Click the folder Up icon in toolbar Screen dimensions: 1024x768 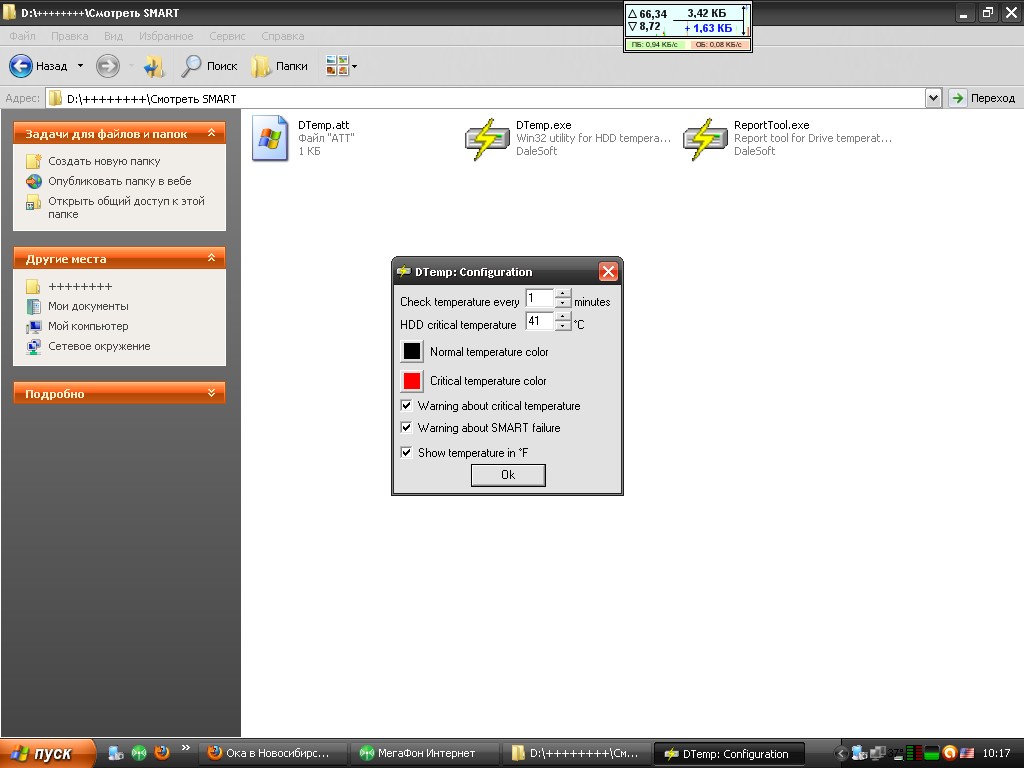click(x=153, y=66)
